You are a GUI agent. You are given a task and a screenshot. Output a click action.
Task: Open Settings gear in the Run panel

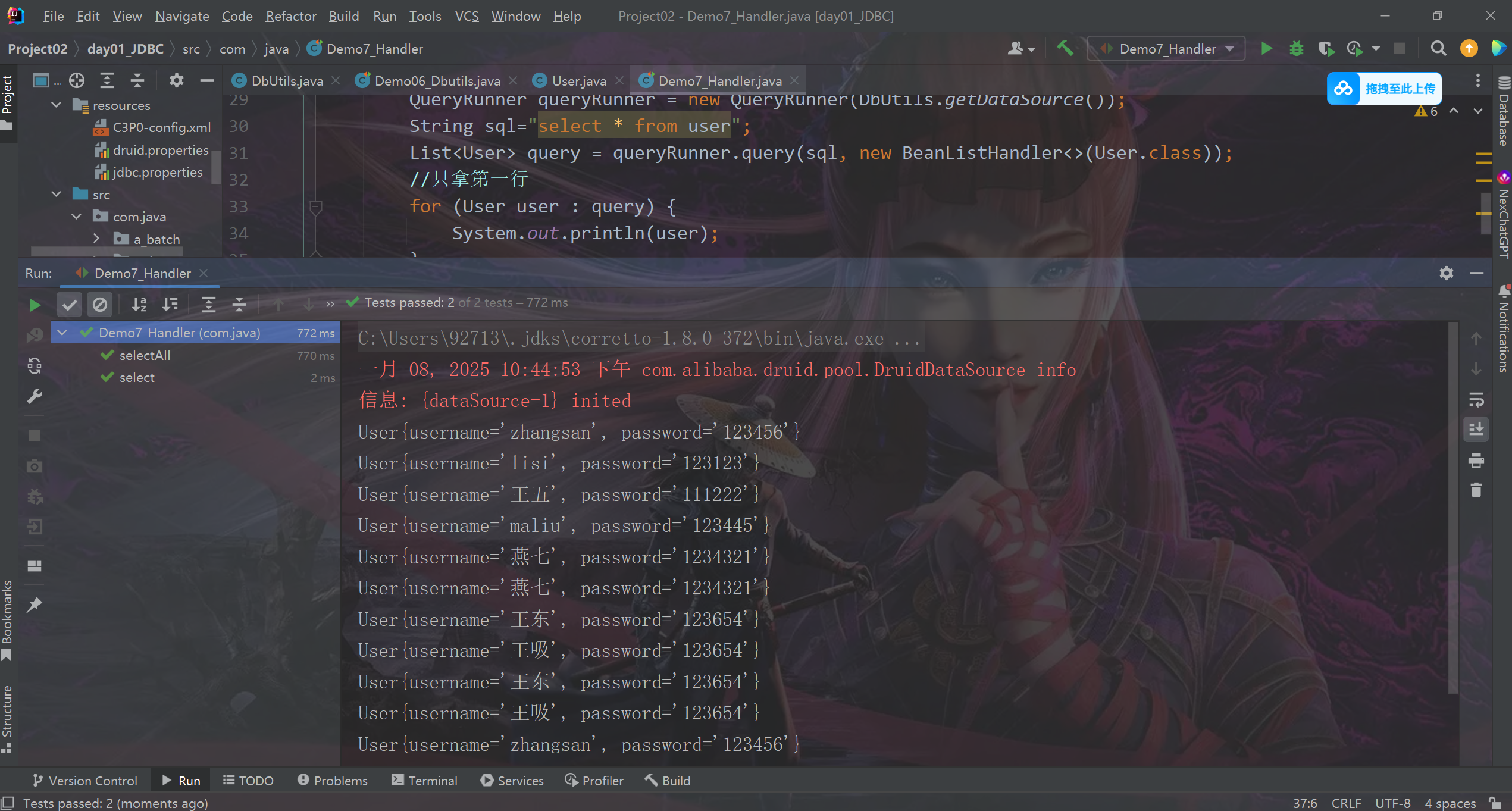pos(1446,273)
